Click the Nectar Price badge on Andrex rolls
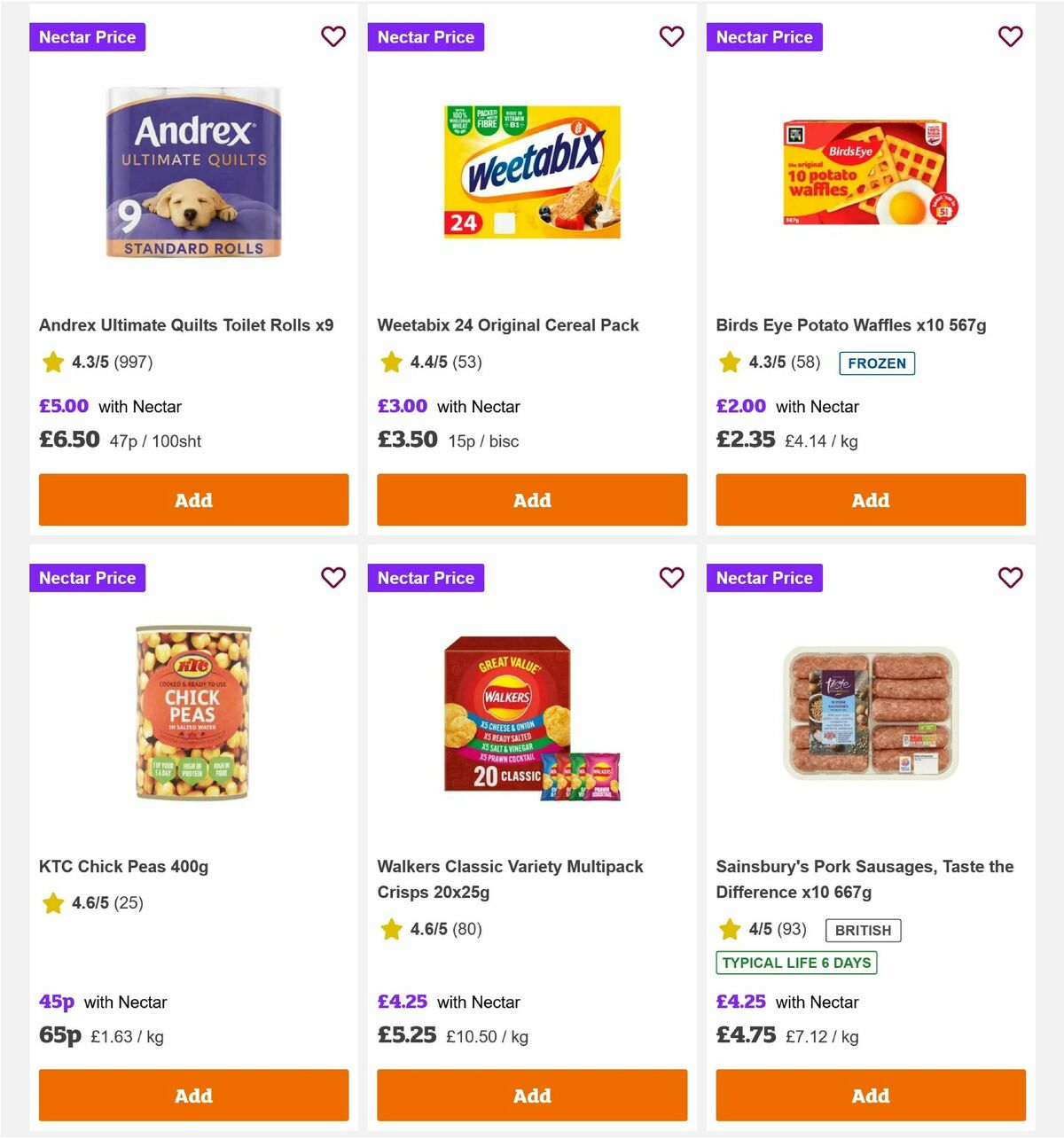Viewport: 1064px width, 1139px height. tap(87, 36)
